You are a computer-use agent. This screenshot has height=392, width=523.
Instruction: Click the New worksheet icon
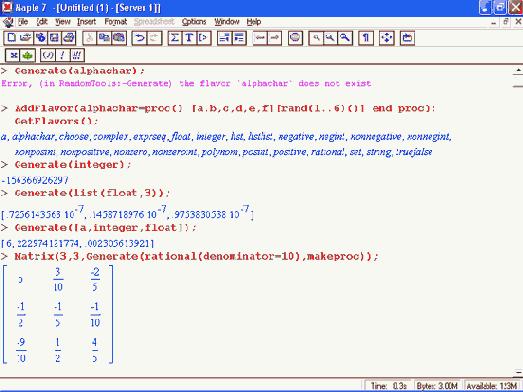12,38
